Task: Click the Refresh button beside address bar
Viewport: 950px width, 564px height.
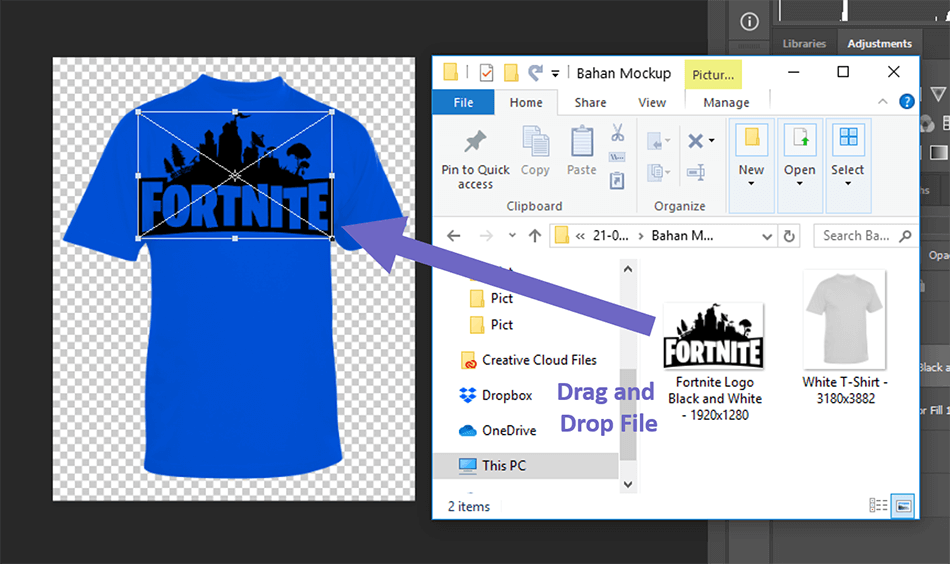Action: tap(789, 236)
